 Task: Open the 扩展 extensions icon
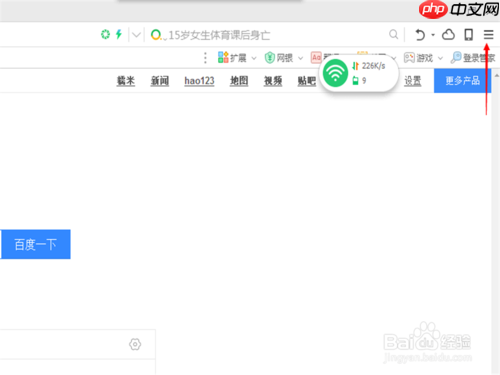click(x=223, y=57)
